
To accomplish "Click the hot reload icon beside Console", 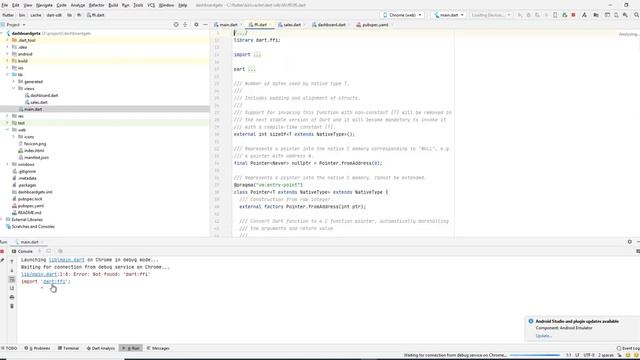I will (40, 251).
